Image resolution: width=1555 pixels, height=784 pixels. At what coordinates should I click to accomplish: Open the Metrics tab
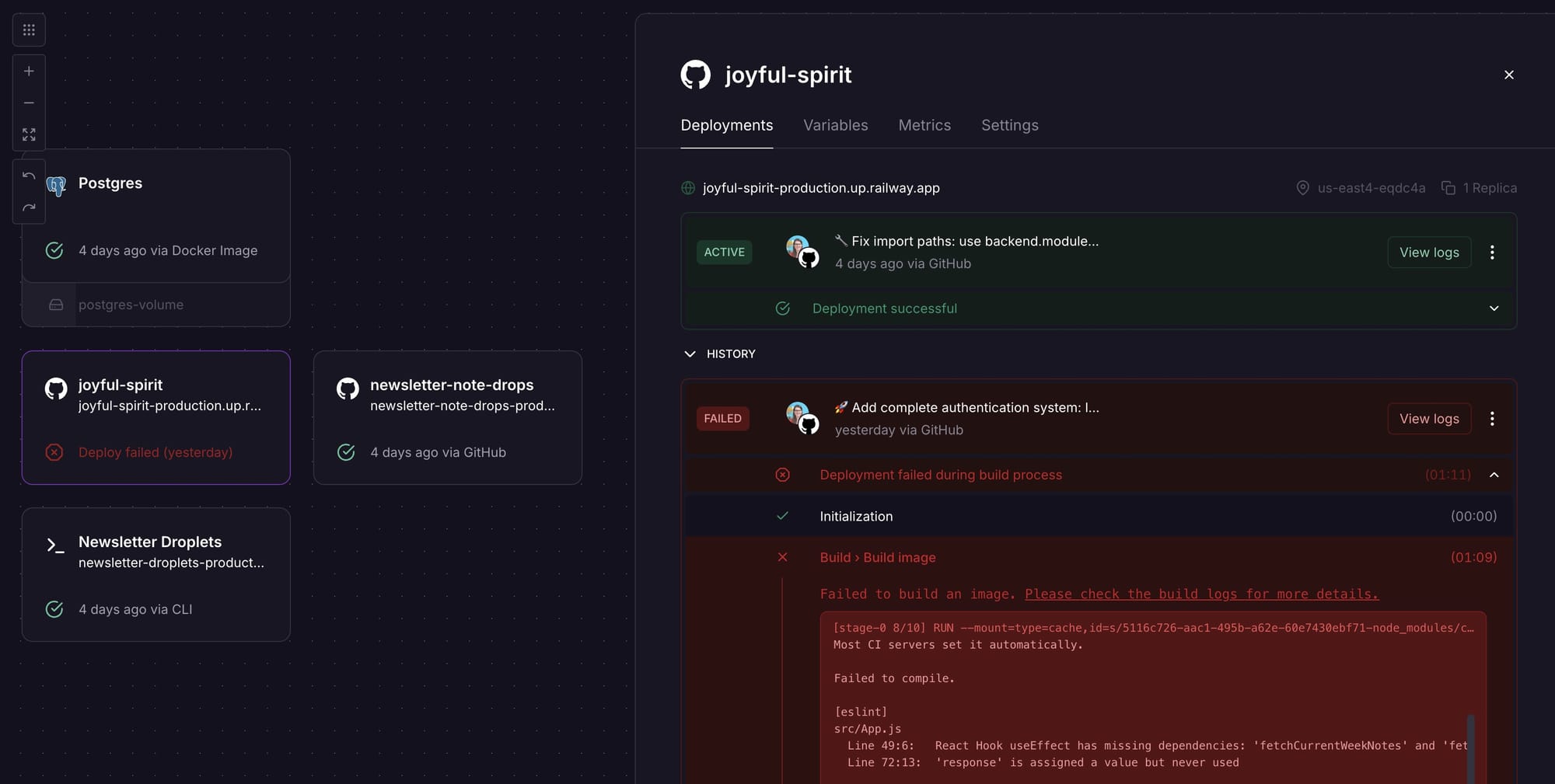point(924,125)
